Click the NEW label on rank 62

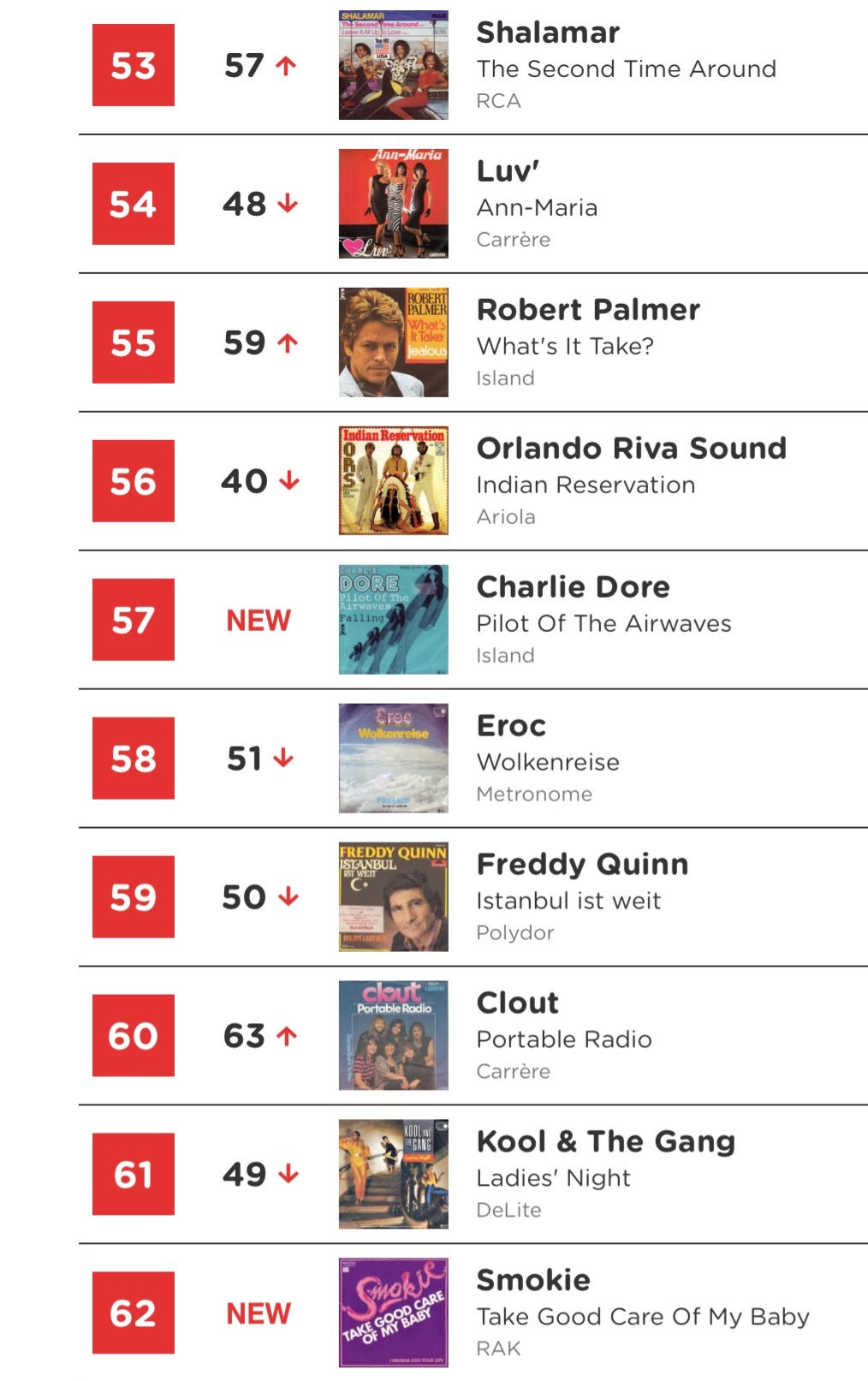pos(259,1313)
